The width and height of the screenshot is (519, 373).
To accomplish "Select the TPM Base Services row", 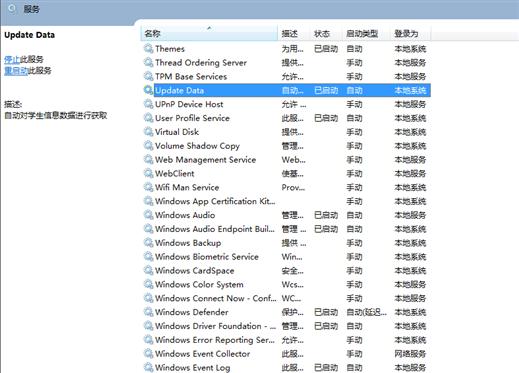I will click(x=287, y=76).
